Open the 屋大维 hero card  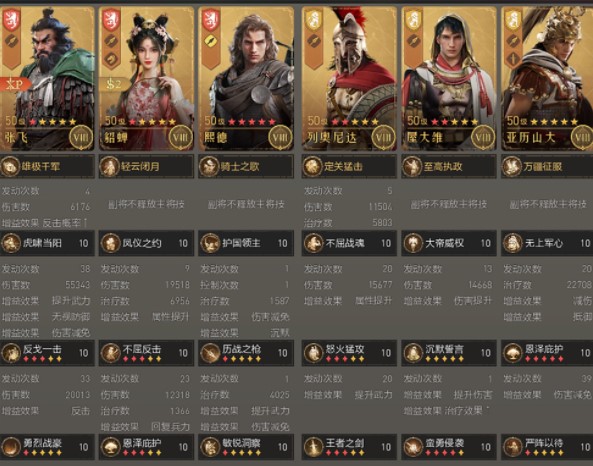click(x=449, y=79)
